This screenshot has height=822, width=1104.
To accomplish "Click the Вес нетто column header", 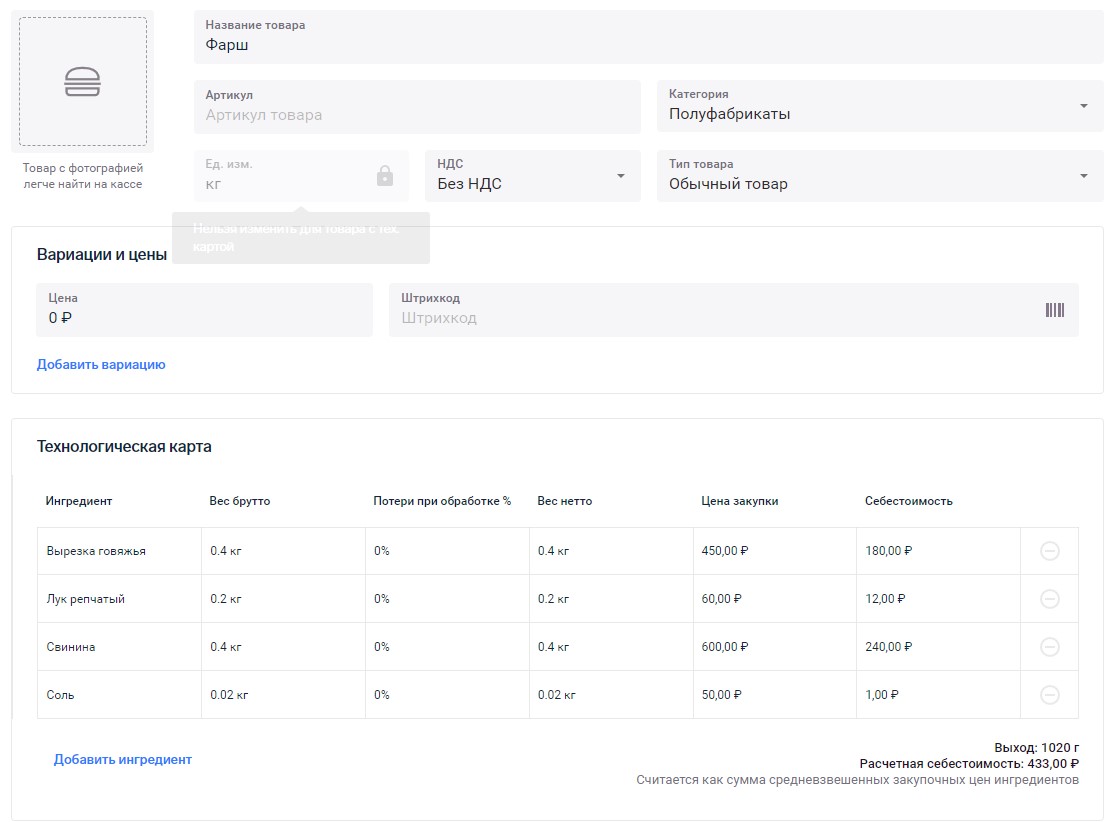I will pyautogui.click(x=565, y=501).
